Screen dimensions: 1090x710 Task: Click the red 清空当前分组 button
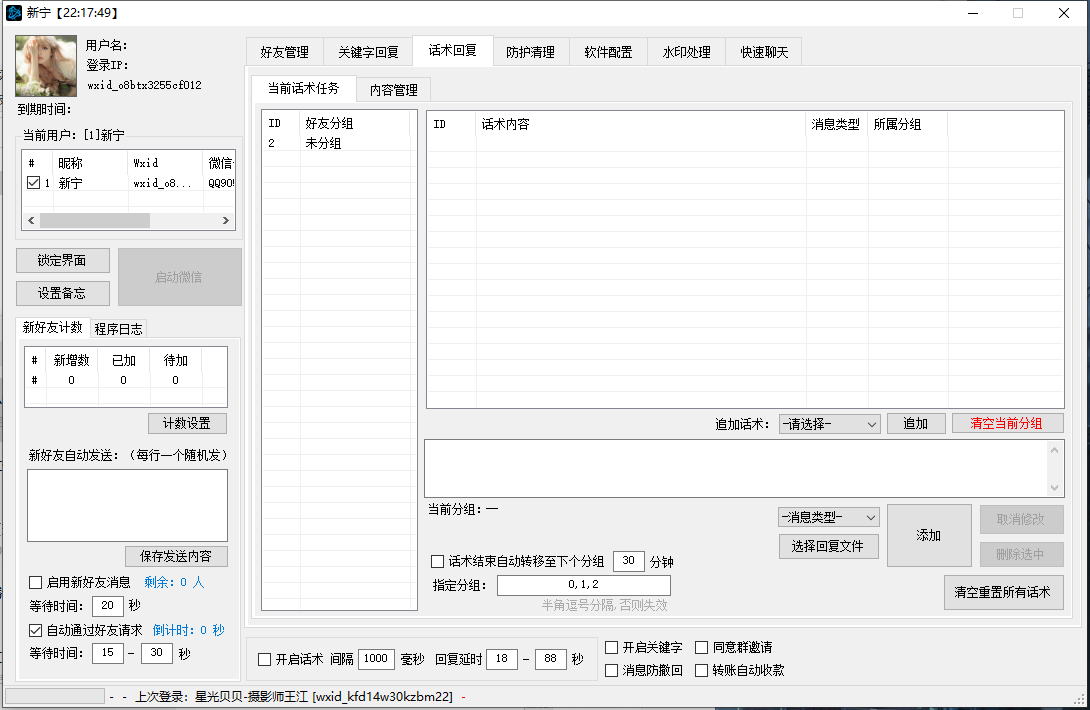[x=1007, y=423]
